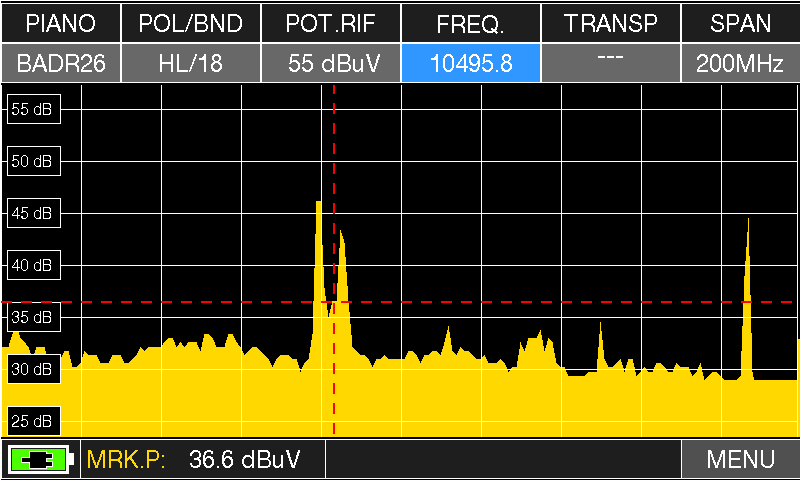This screenshot has width=800, height=480.
Task: Click the 25 dB scale label
Action: 34,421
